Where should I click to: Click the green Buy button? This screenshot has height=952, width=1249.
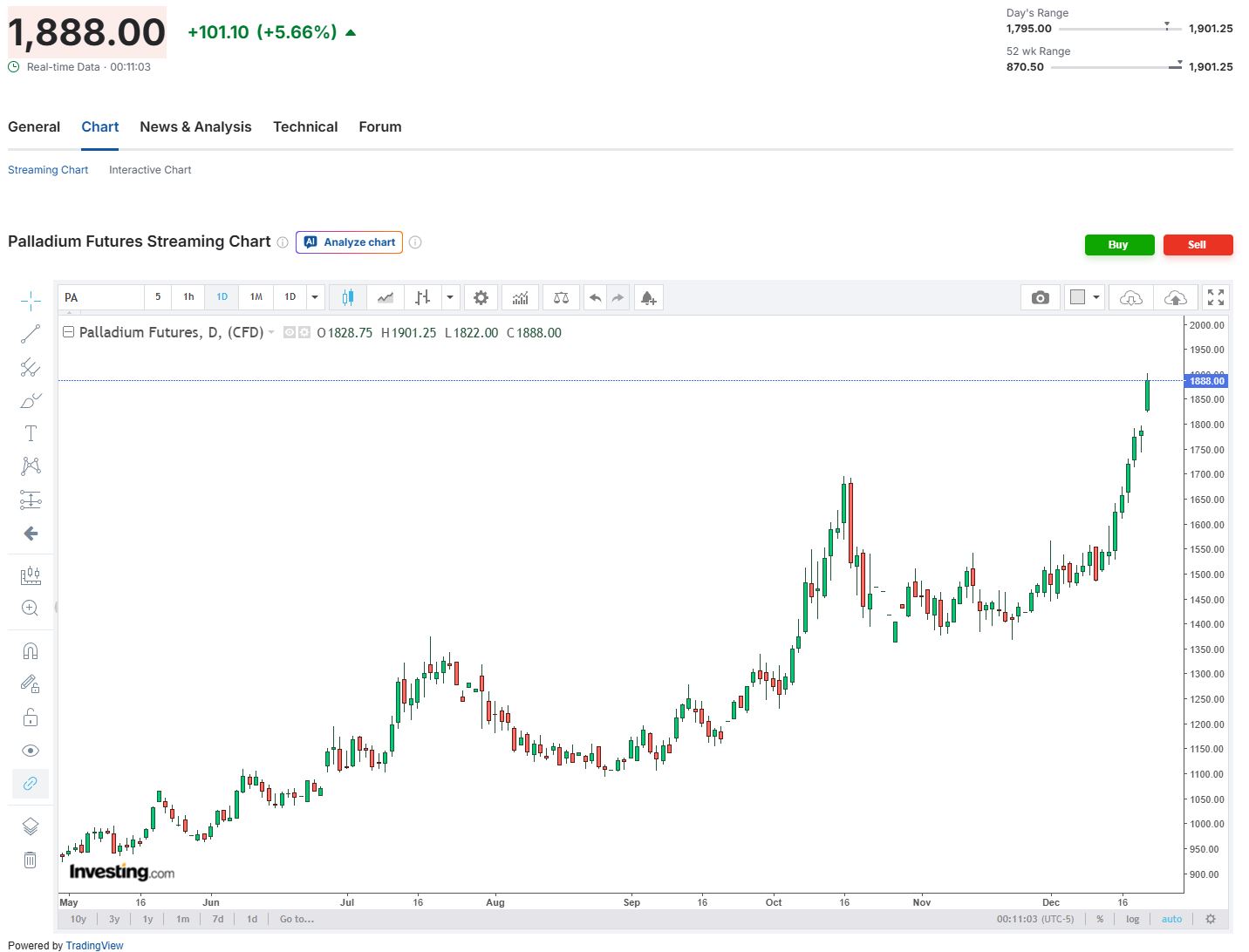click(1119, 245)
